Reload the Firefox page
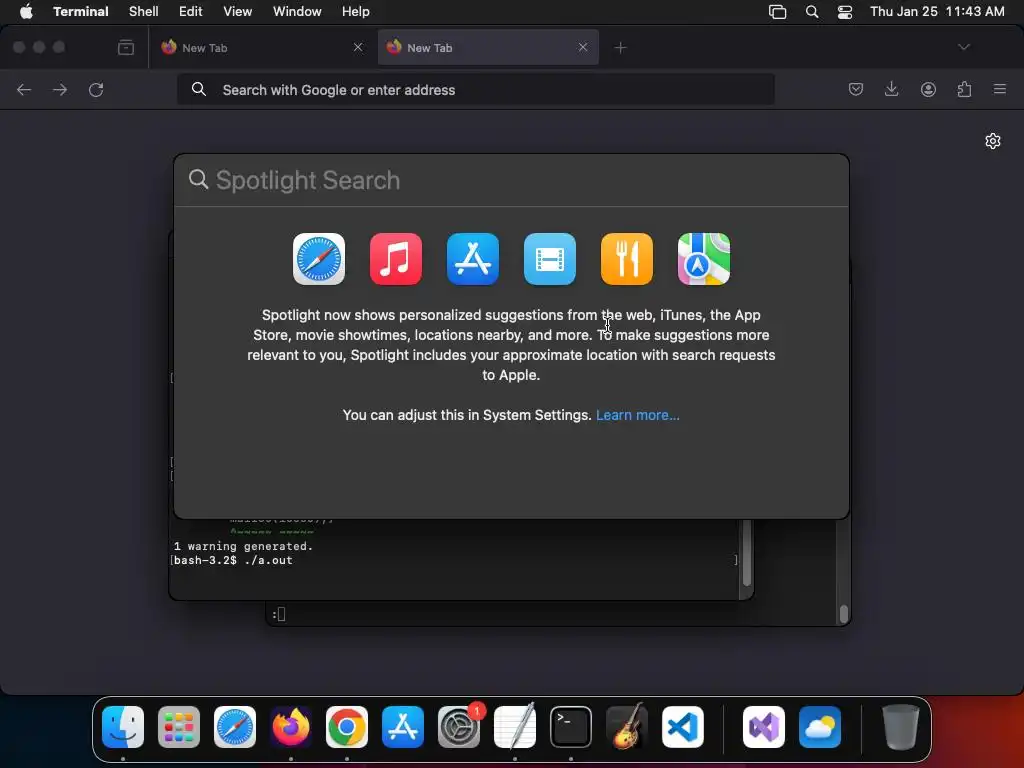This screenshot has height=768, width=1024. [x=96, y=89]
